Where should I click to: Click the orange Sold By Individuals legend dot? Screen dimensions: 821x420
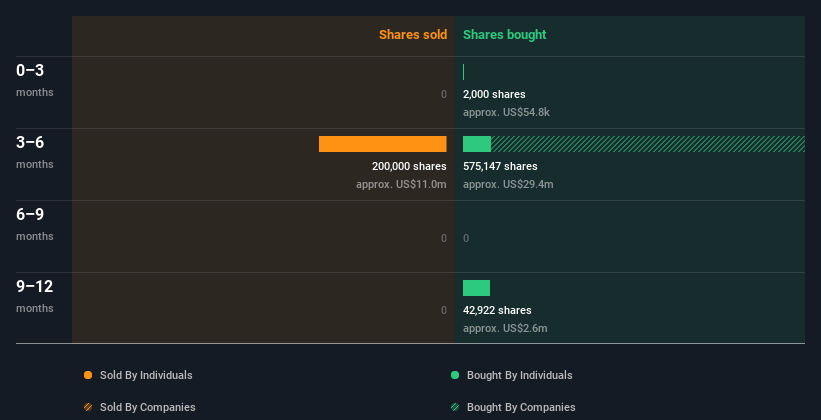click(88, 375)
